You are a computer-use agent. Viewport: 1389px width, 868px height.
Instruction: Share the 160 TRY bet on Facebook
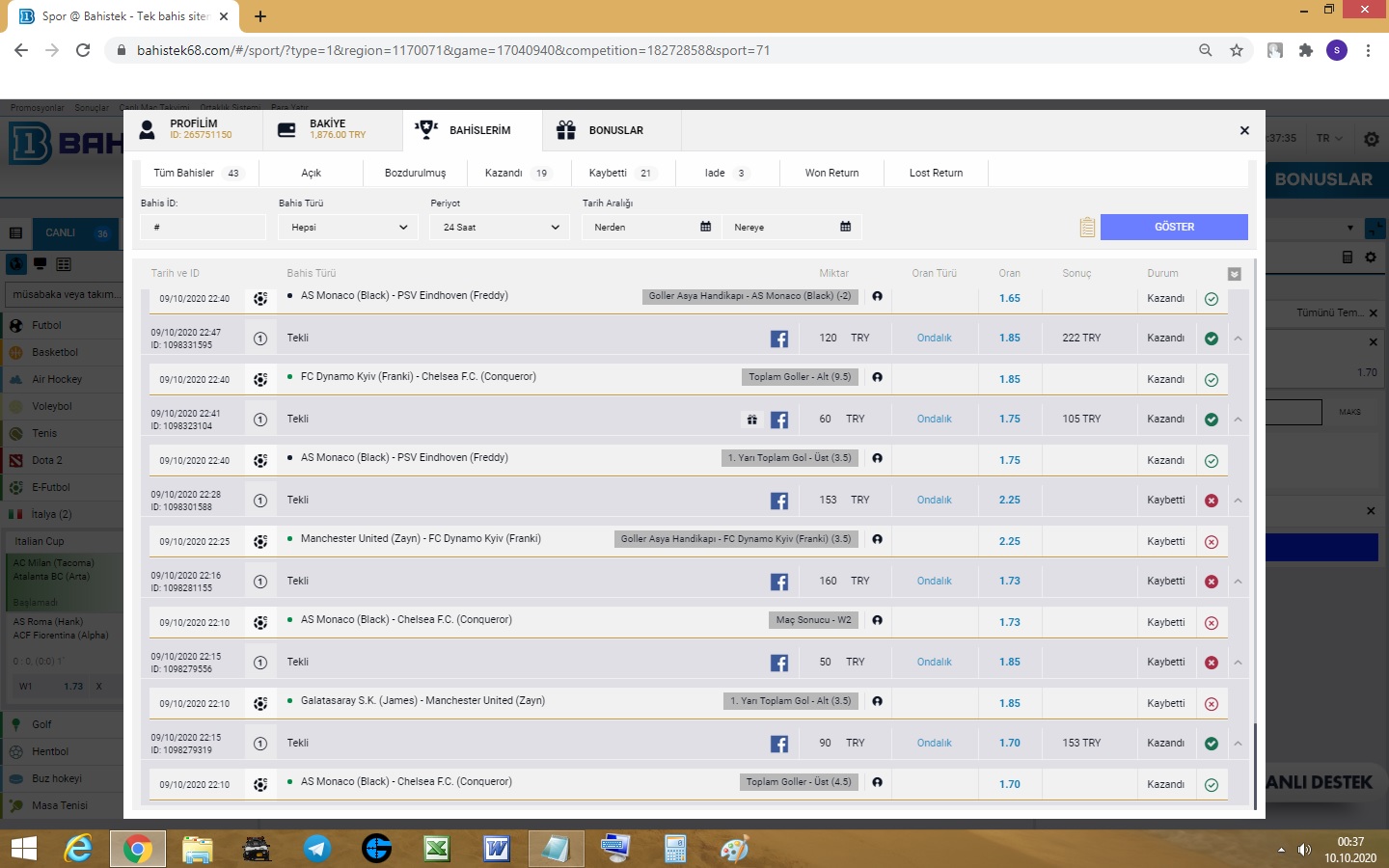pos(779,582)
